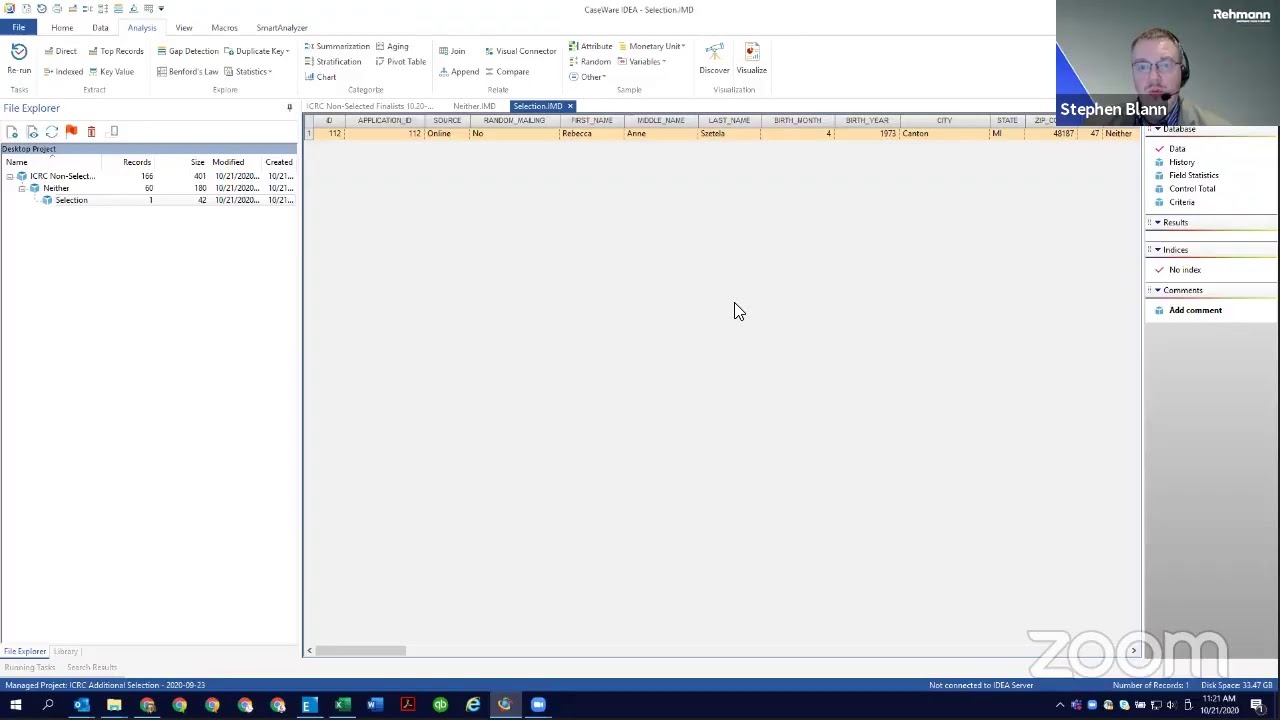Open Aging analysis

tap(392, 46)
